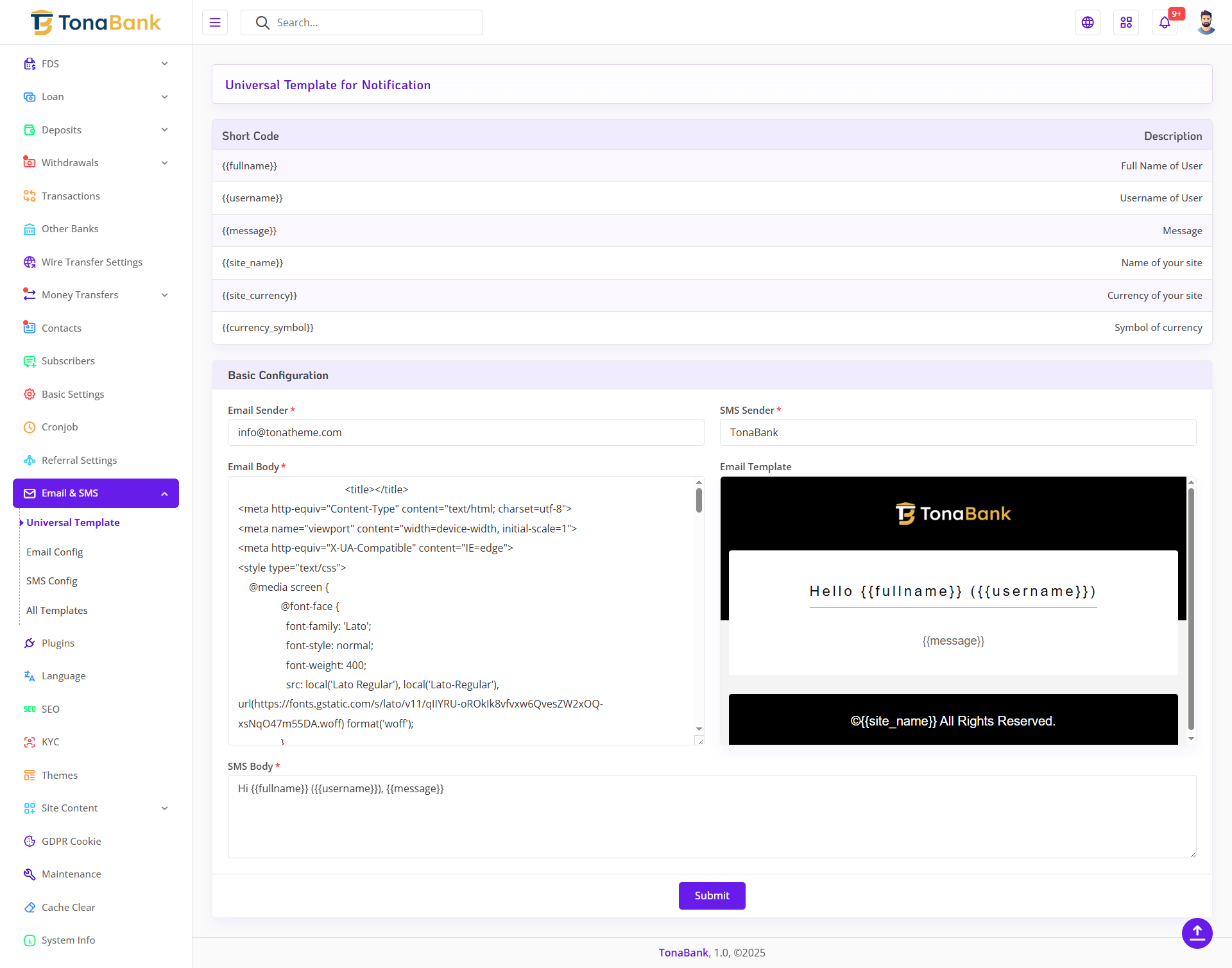Click the hamburger menu toggle icon
Screen dimensions: 1232x968
pyautogui.click(x=215, y=22)
